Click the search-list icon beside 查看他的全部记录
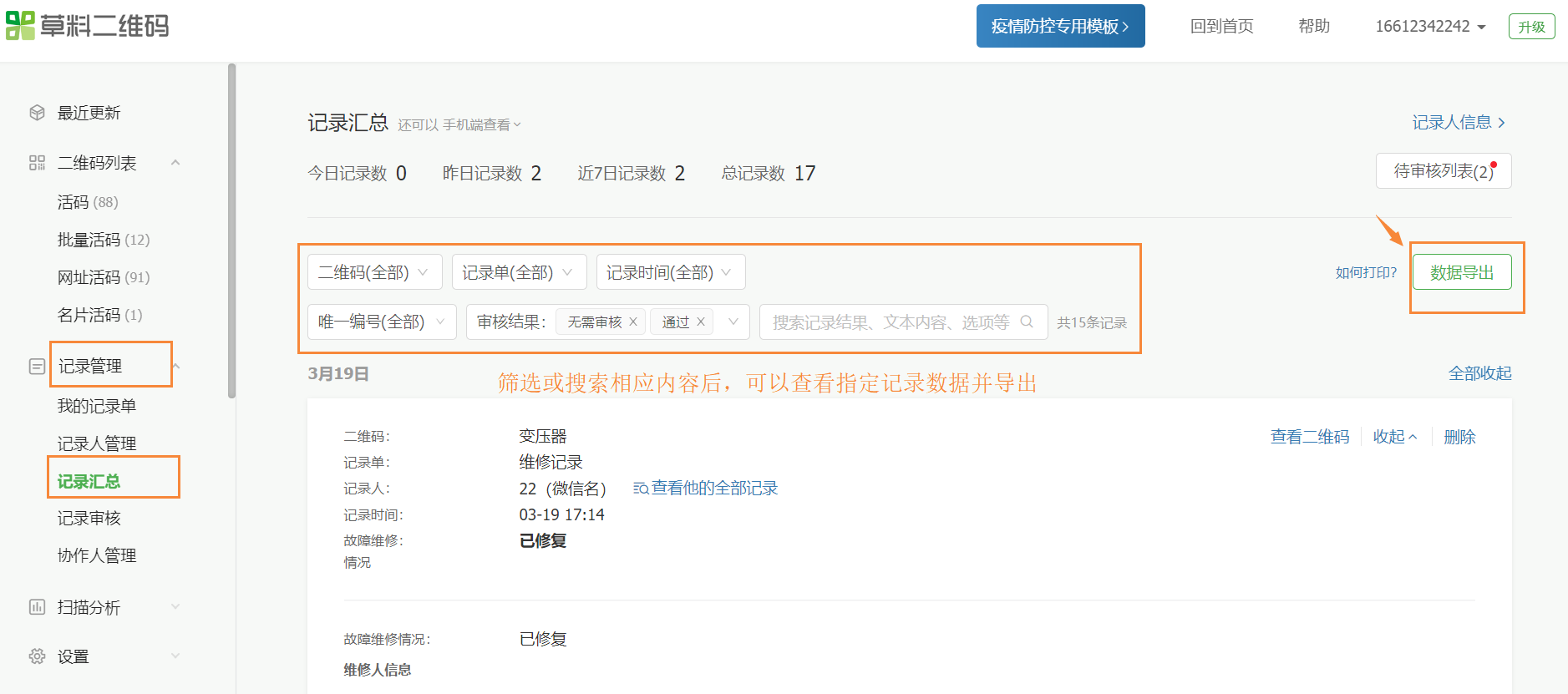This screenshot has height=694, width=1568. [641, 489]
